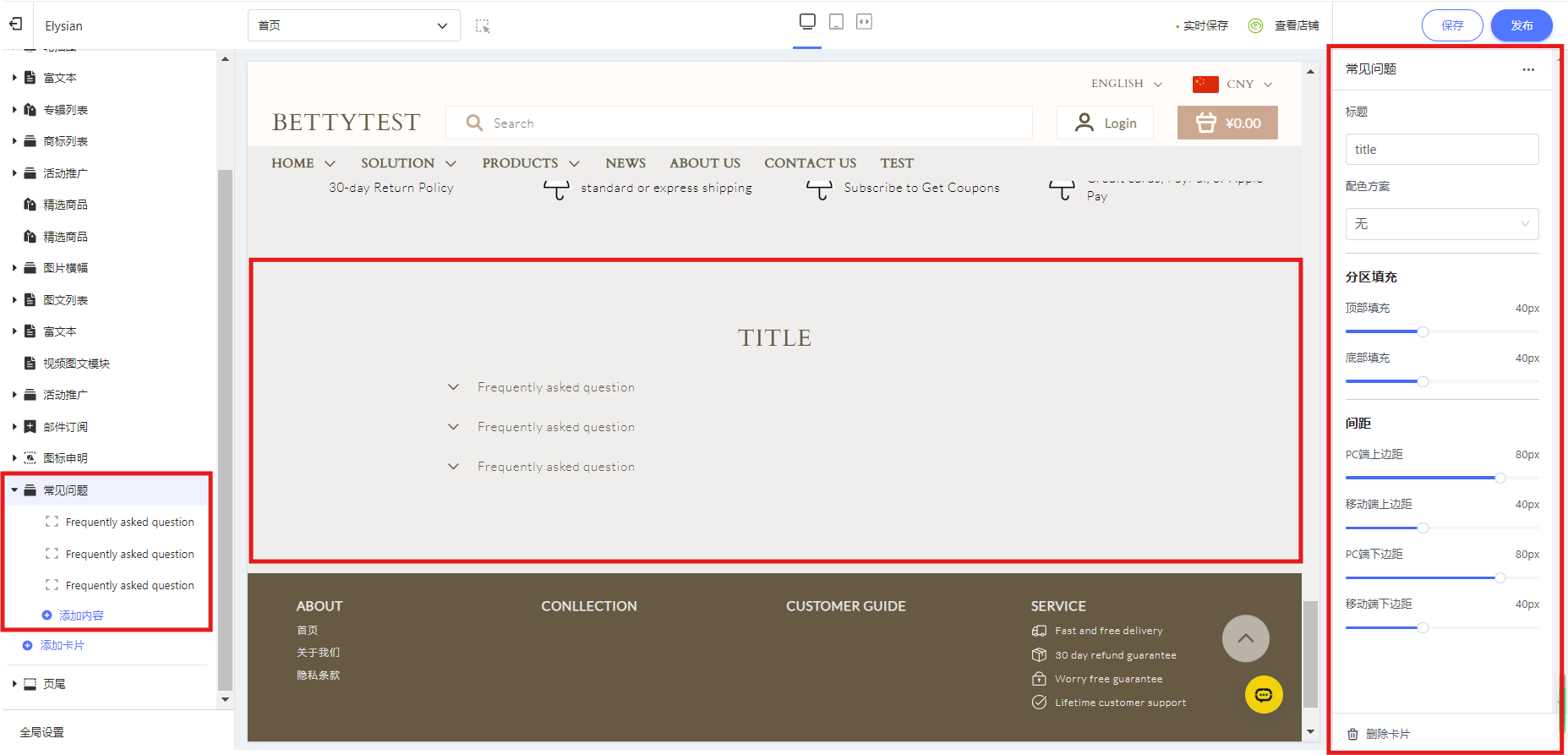Click the yellow chat support bubble

(x=1264, y=695)
